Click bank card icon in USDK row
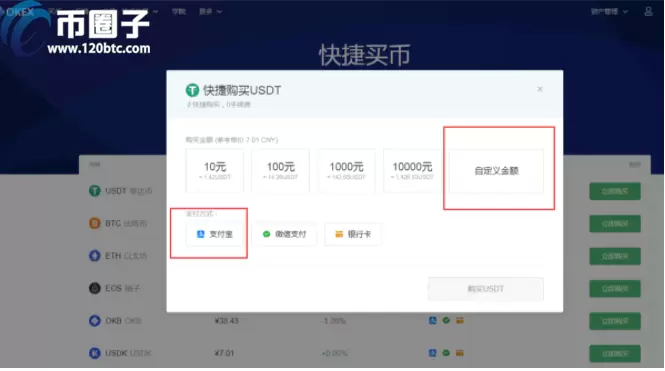Image resolution: width=665 pixels, height=371 pixels. pyautogui.click(x=460, y=353)
